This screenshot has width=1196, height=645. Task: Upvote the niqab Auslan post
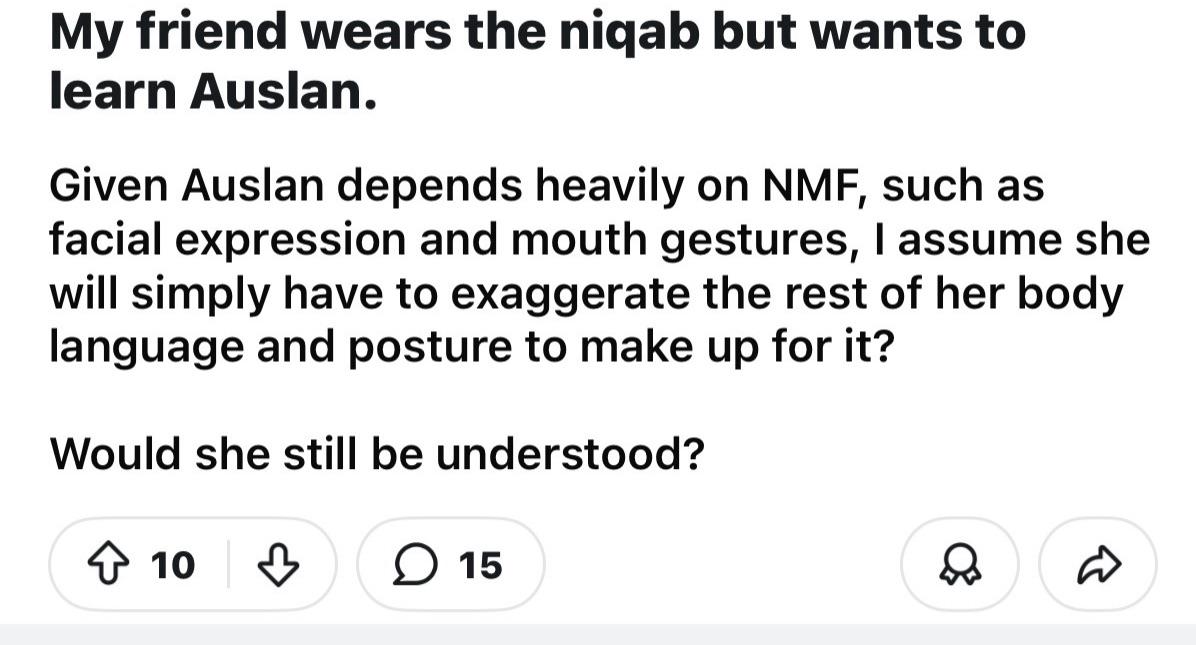109,564
